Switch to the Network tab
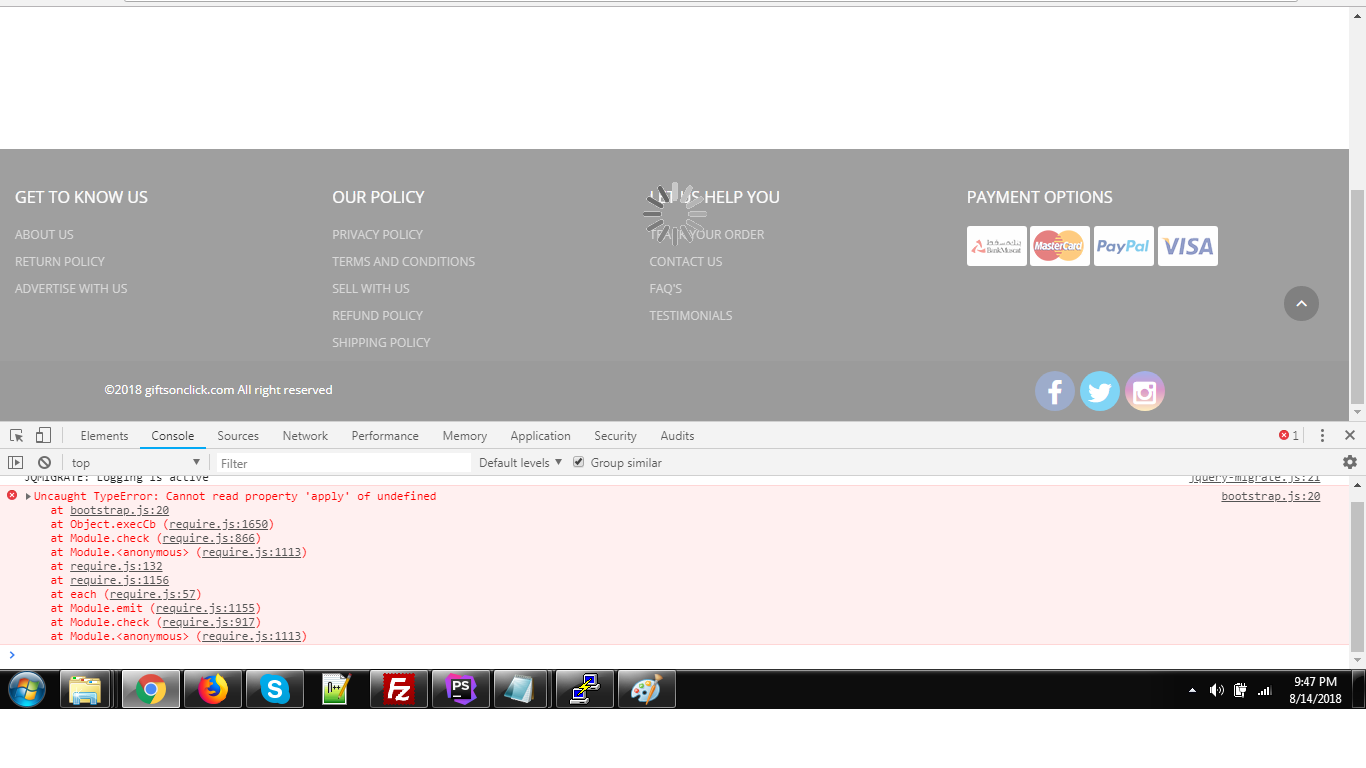The image size is (1366, 768). [305, 436]
